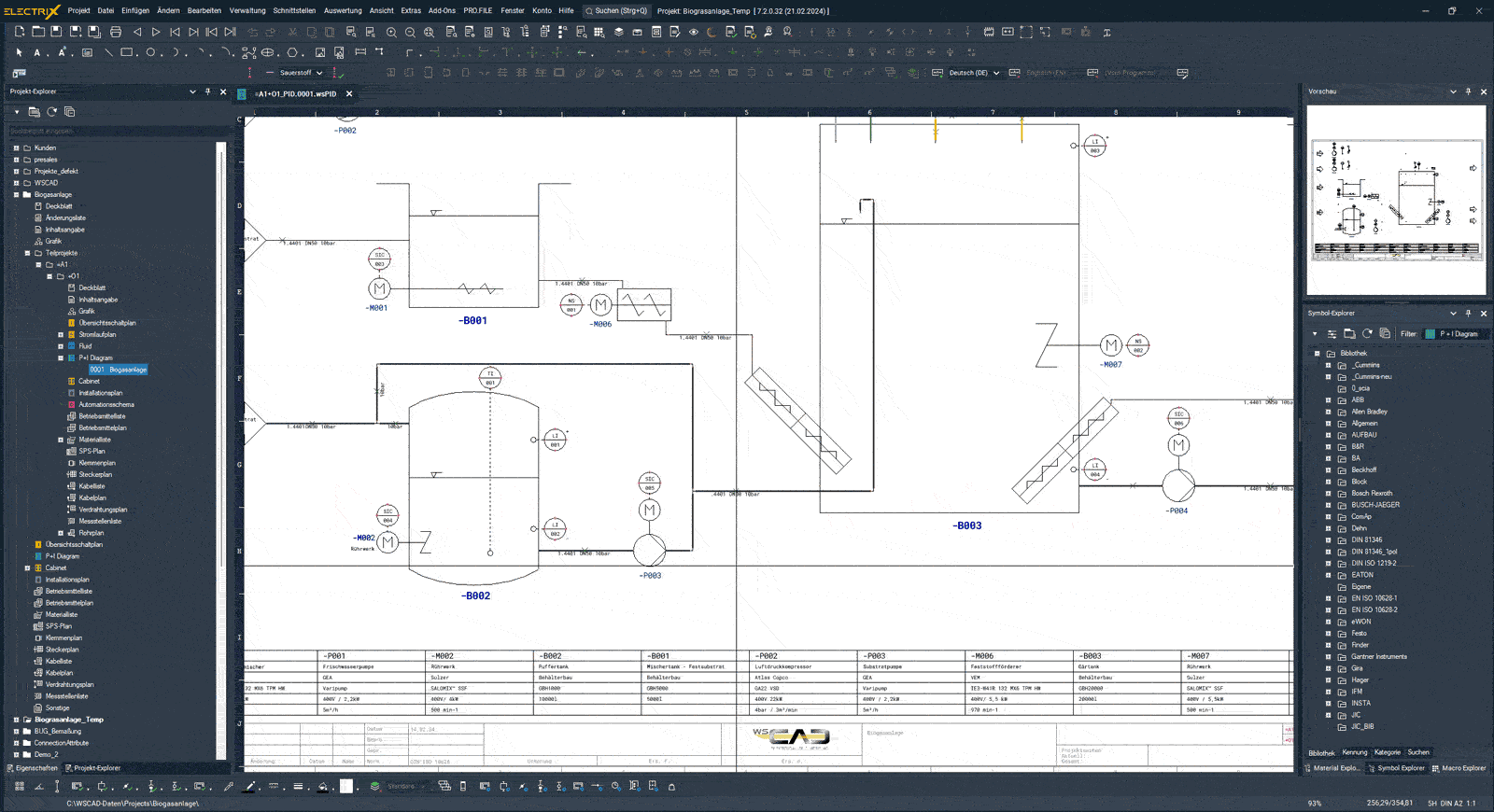Click the Vorschau preview thumbnail
This screenshot has height=812, width=1494.
pos(1396,200)
